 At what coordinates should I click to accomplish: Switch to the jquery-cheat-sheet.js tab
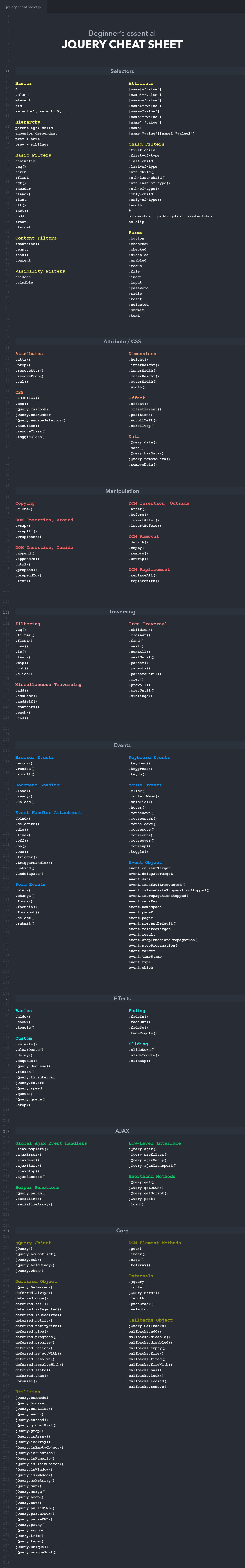click(23, 7)
